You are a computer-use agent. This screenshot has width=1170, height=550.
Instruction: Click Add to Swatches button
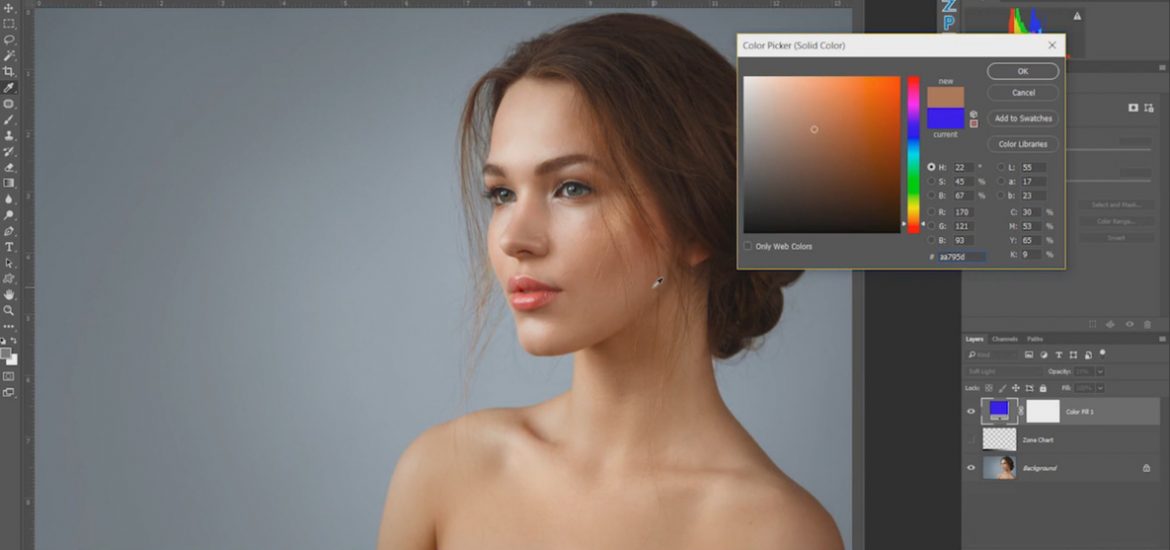click(1023, 119)
